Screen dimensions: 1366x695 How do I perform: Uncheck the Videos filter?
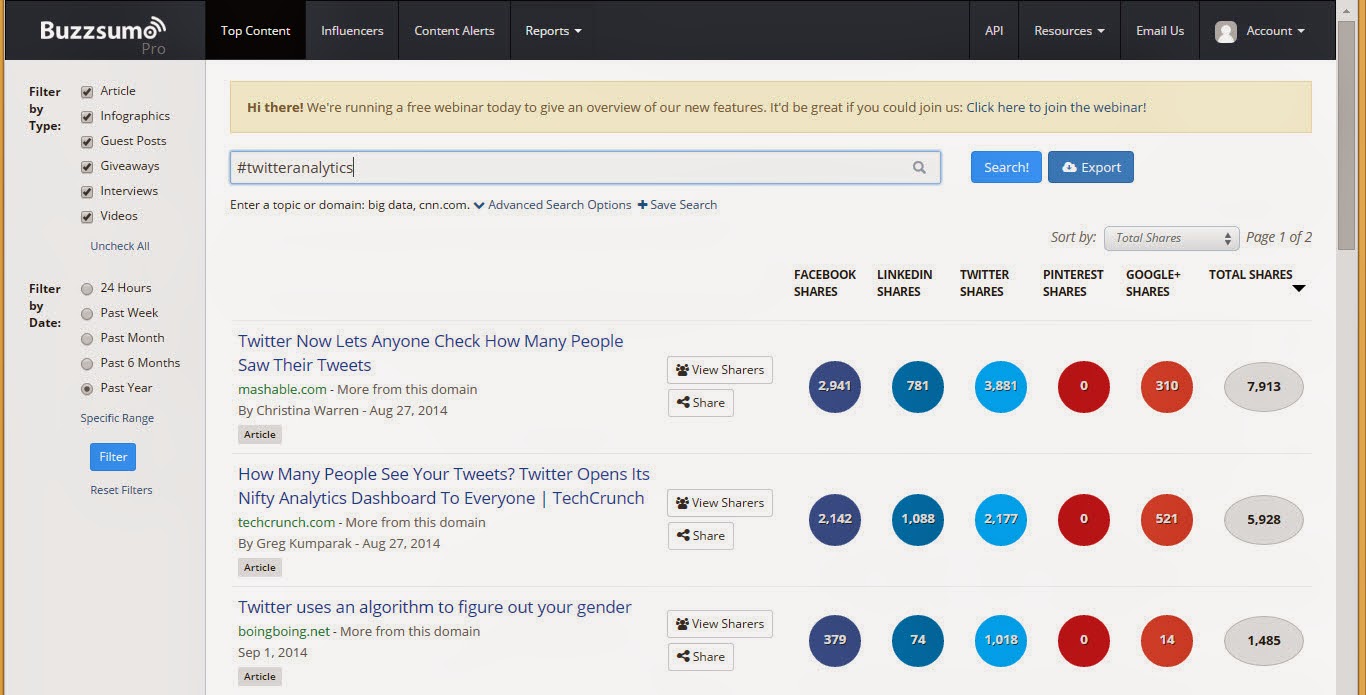87,217
